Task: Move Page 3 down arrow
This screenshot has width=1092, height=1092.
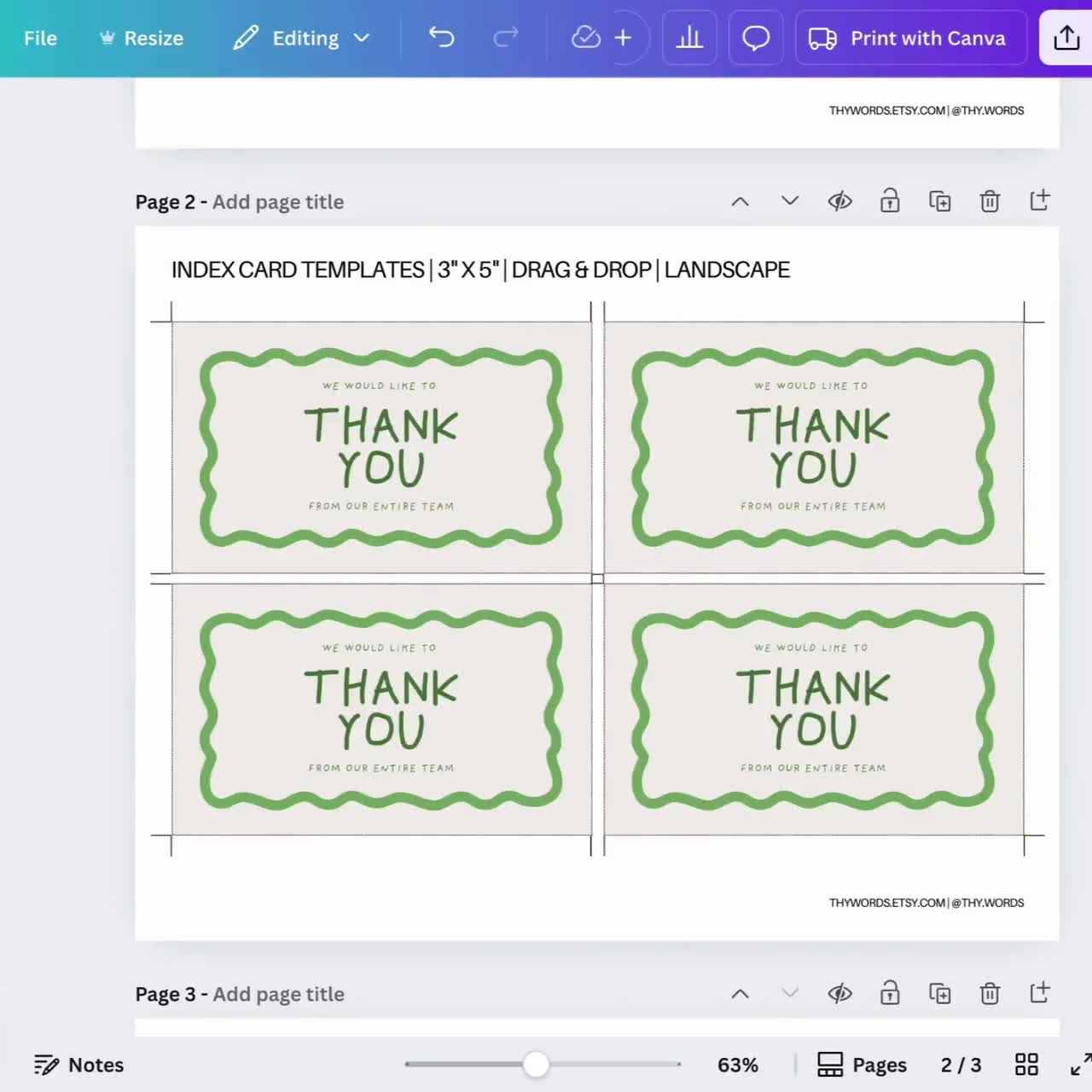Action: pyautogui.click(x=790, y=994)
